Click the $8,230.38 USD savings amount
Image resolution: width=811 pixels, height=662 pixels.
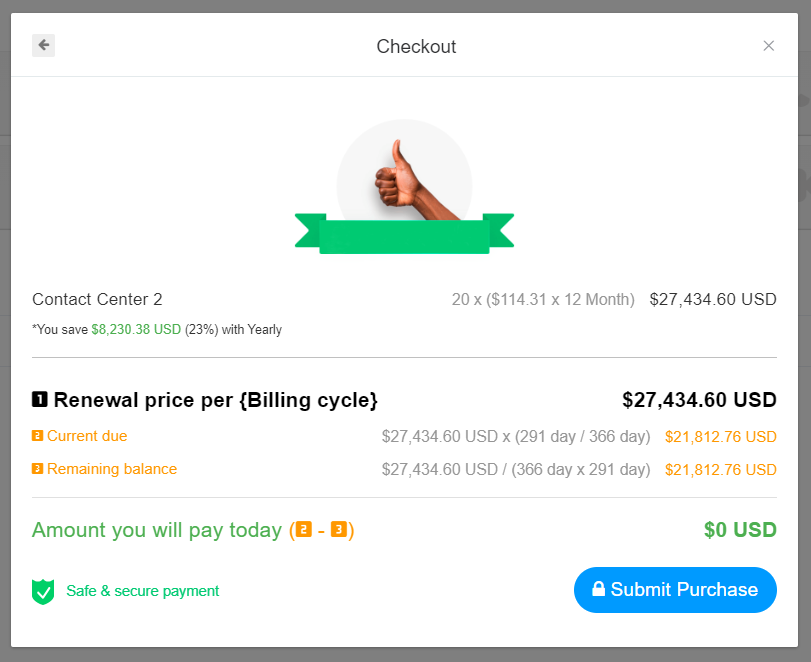coord(136,329)
